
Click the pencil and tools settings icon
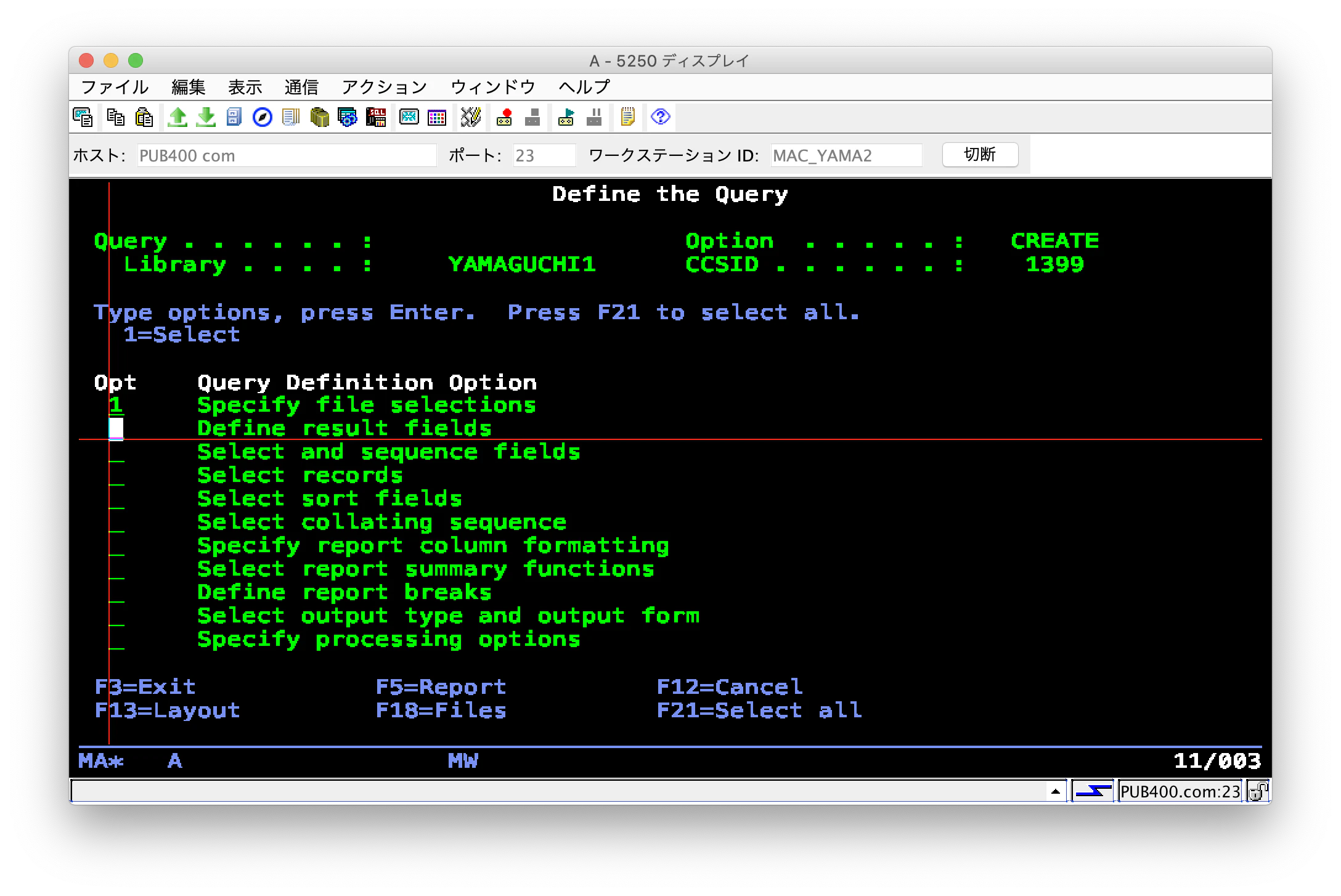[x=471, y=117]
